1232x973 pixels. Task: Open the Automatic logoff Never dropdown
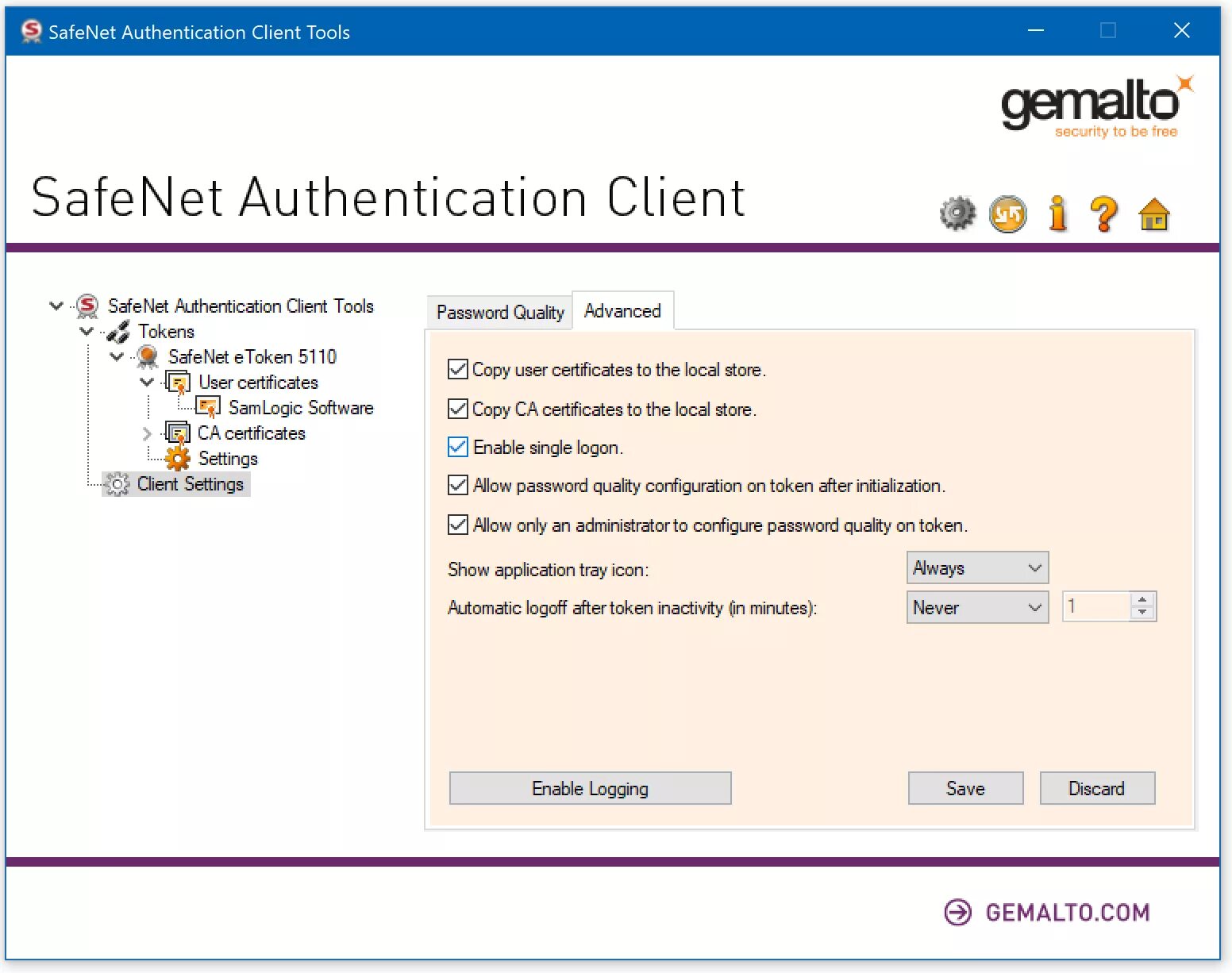977,607
